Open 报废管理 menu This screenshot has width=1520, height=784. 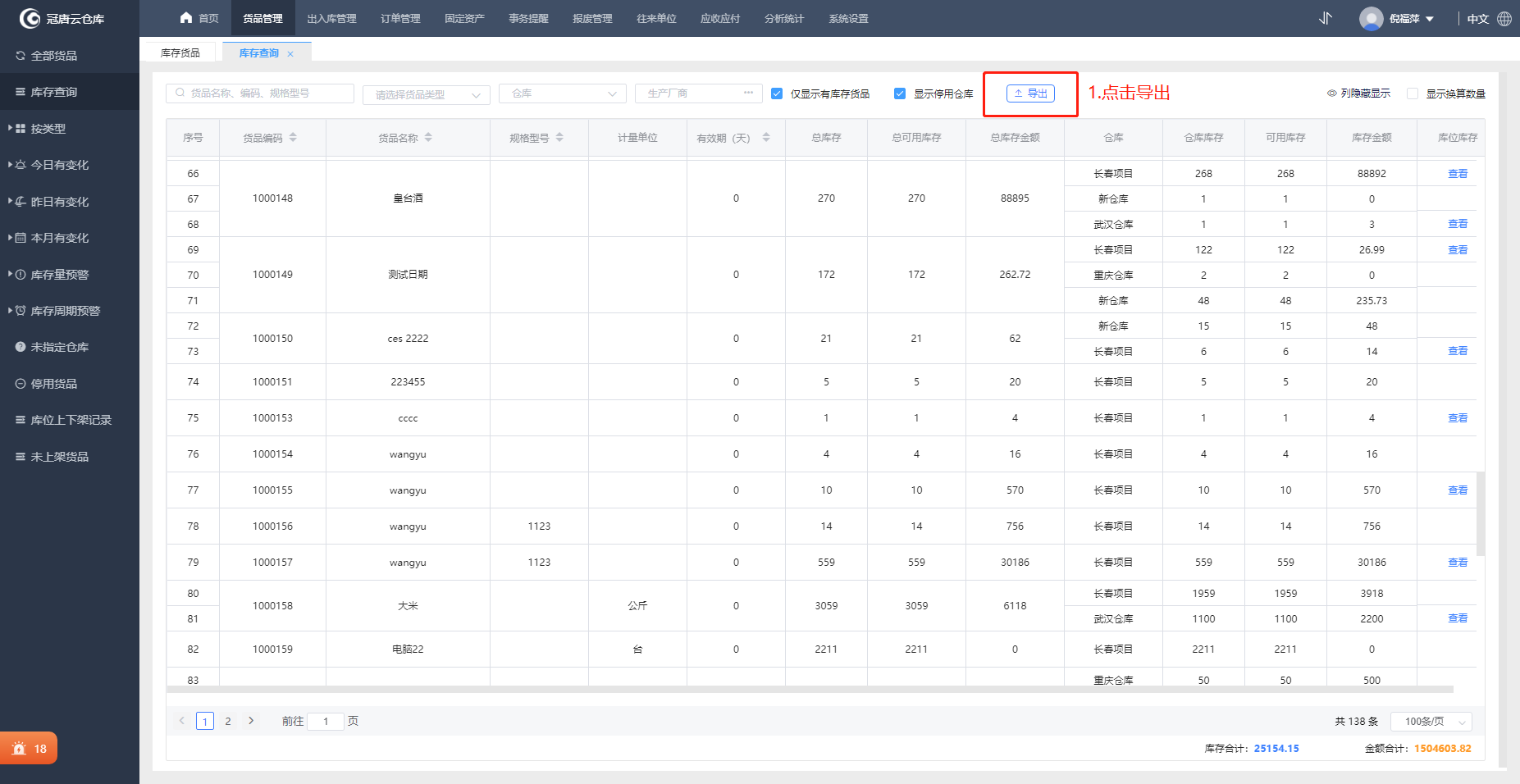coord(592,18)
